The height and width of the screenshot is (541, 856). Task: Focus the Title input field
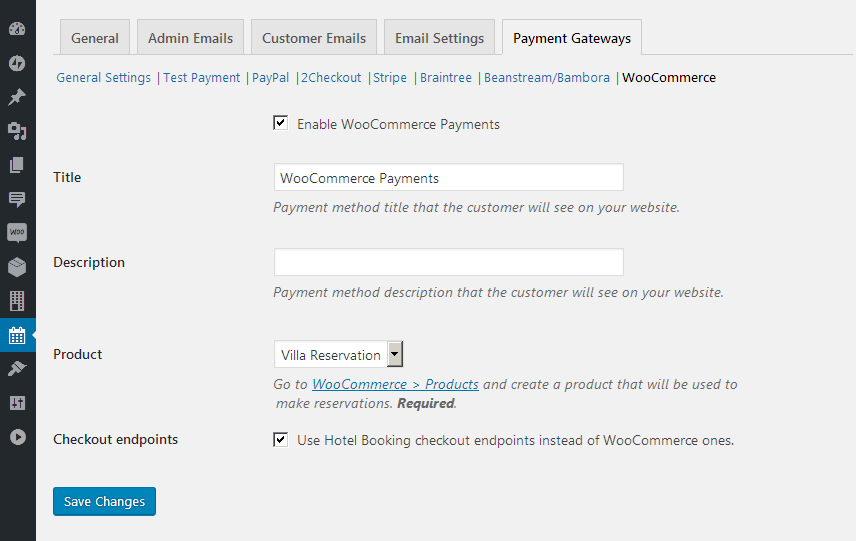click(449, 177)
